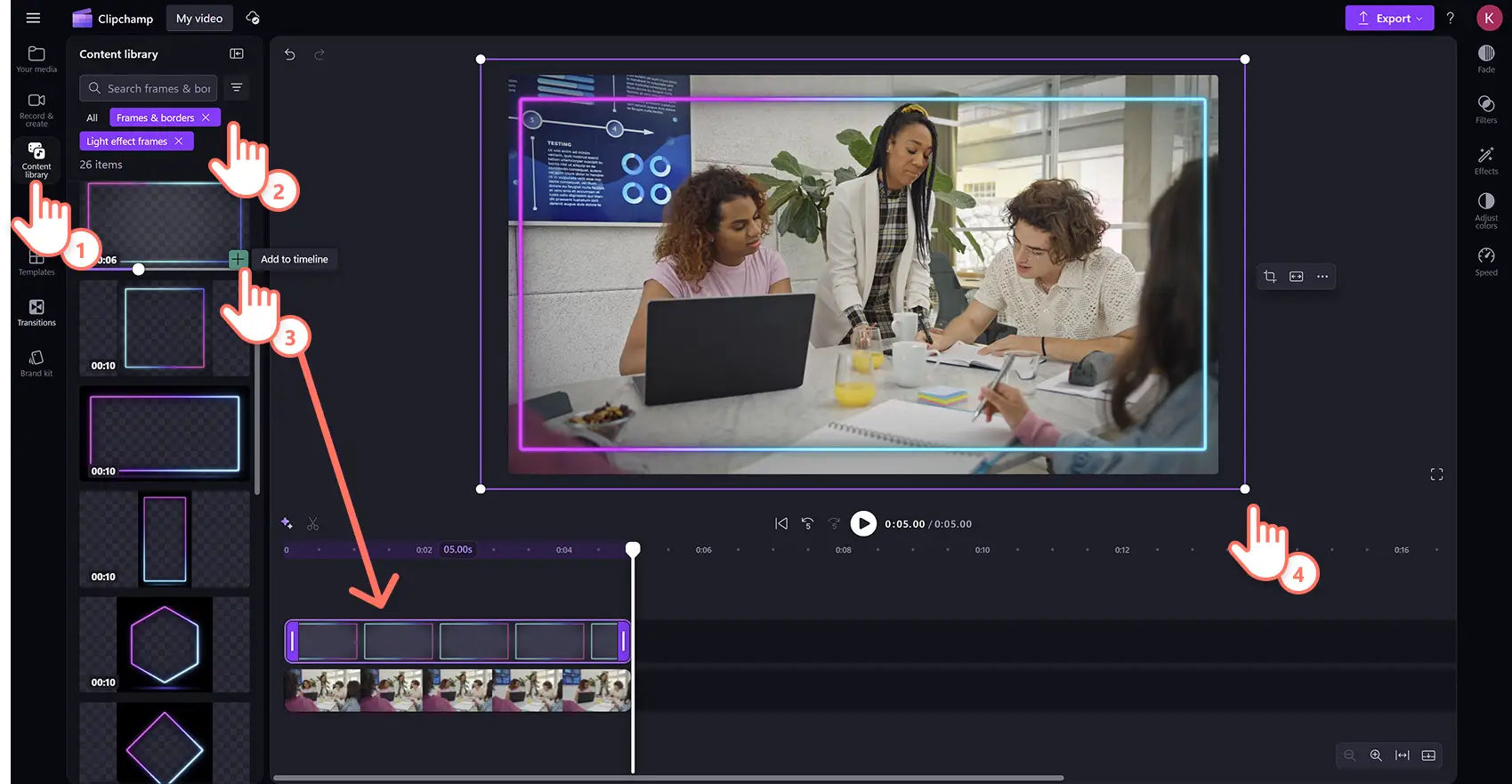Select the Frames & borders tag

point(155,117)
